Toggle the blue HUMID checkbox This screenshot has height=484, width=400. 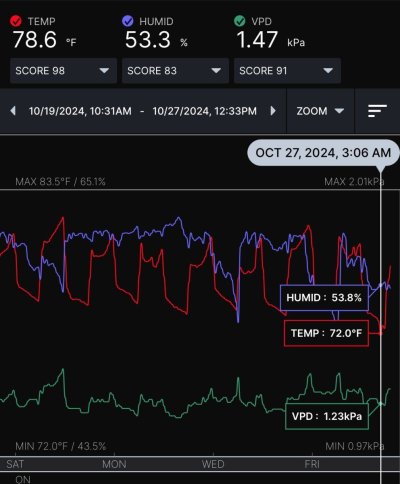[x=128, y=21]
